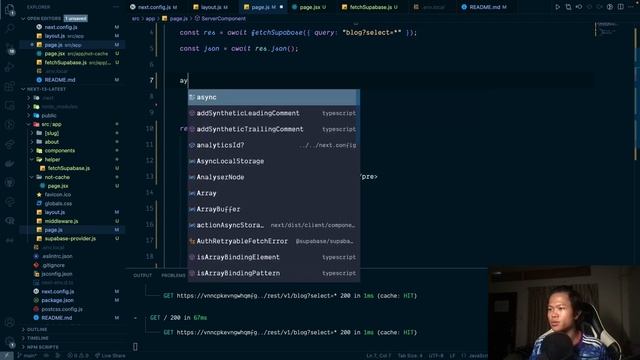The width and height of the screenshot is (640, 360).
Task: Click the Live Share status item
Action: point(110,356)
